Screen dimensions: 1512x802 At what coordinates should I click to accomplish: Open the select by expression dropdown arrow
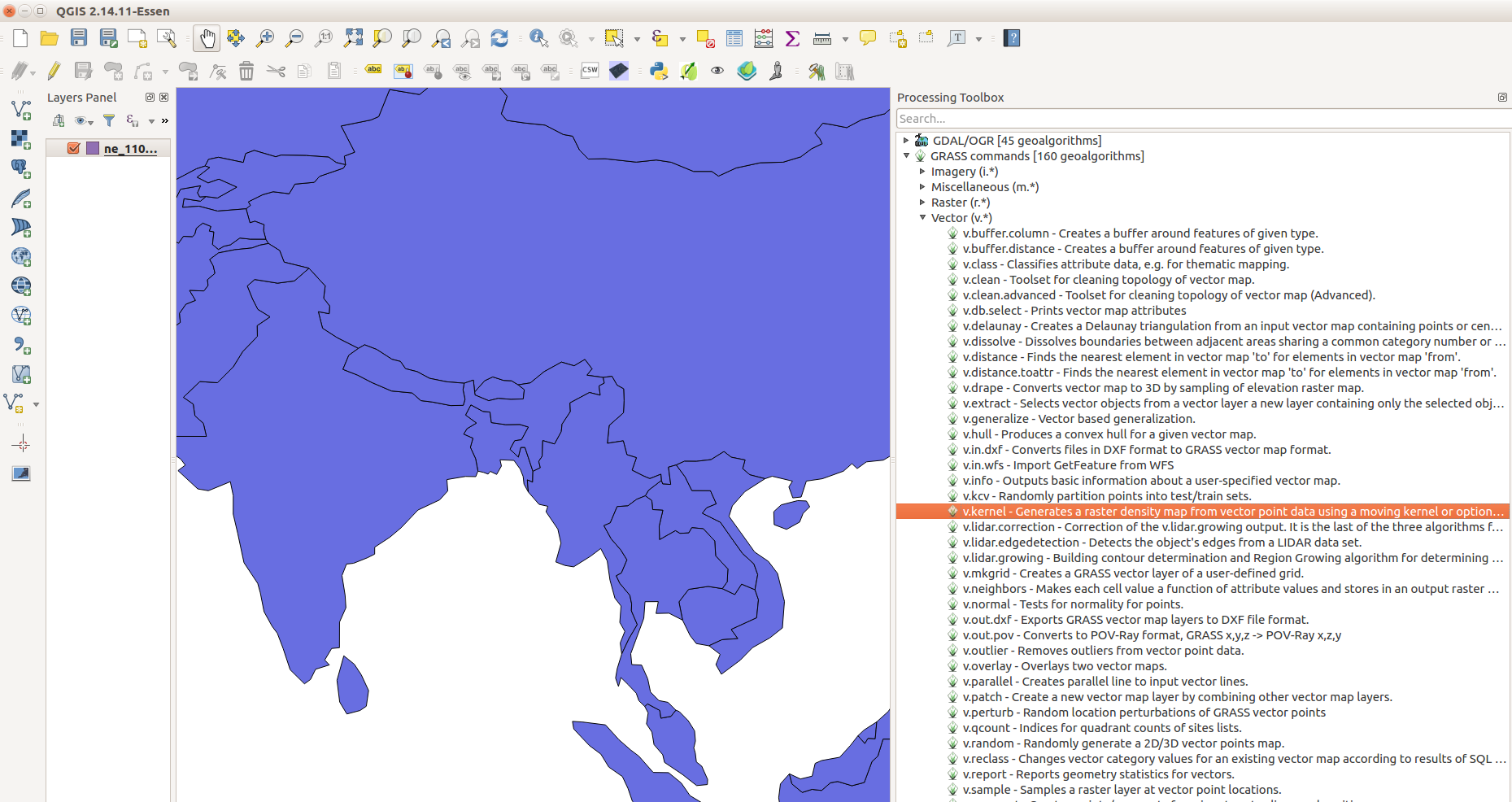(x=682, y=38)
